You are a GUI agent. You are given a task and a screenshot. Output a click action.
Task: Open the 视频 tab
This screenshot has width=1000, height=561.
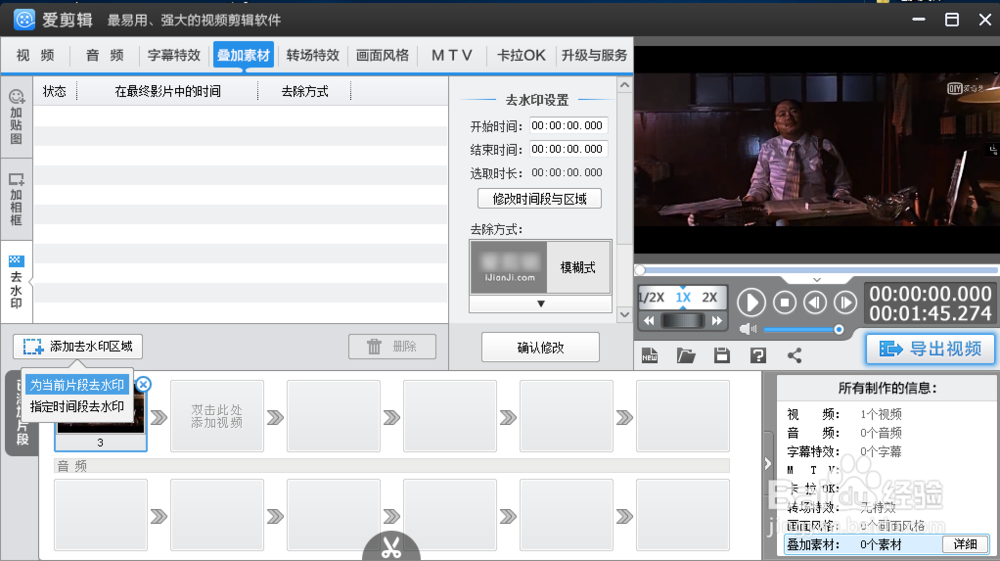coord(35,55)
